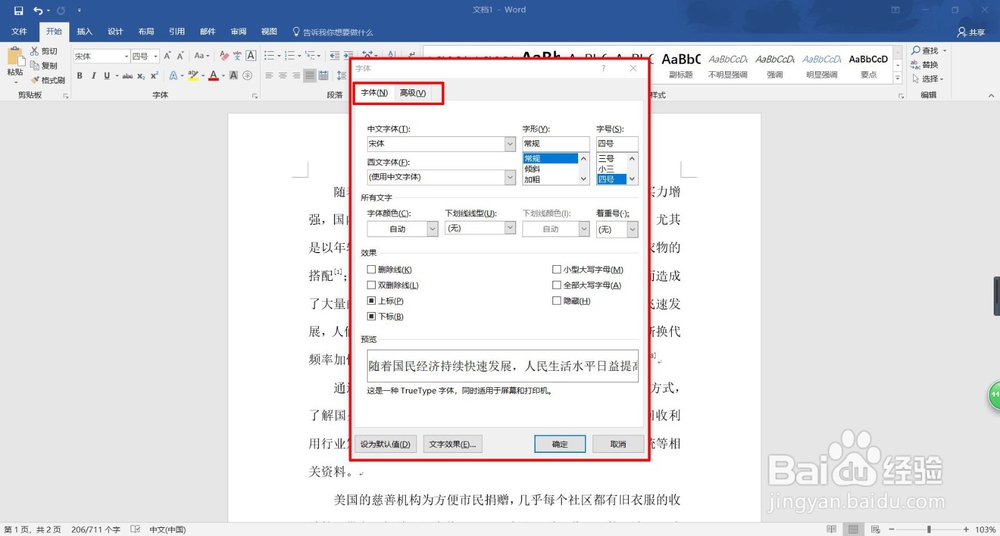Click the Align Left paragraph icon
Screen dimensions: 1000x536
(x=268, y=76)
